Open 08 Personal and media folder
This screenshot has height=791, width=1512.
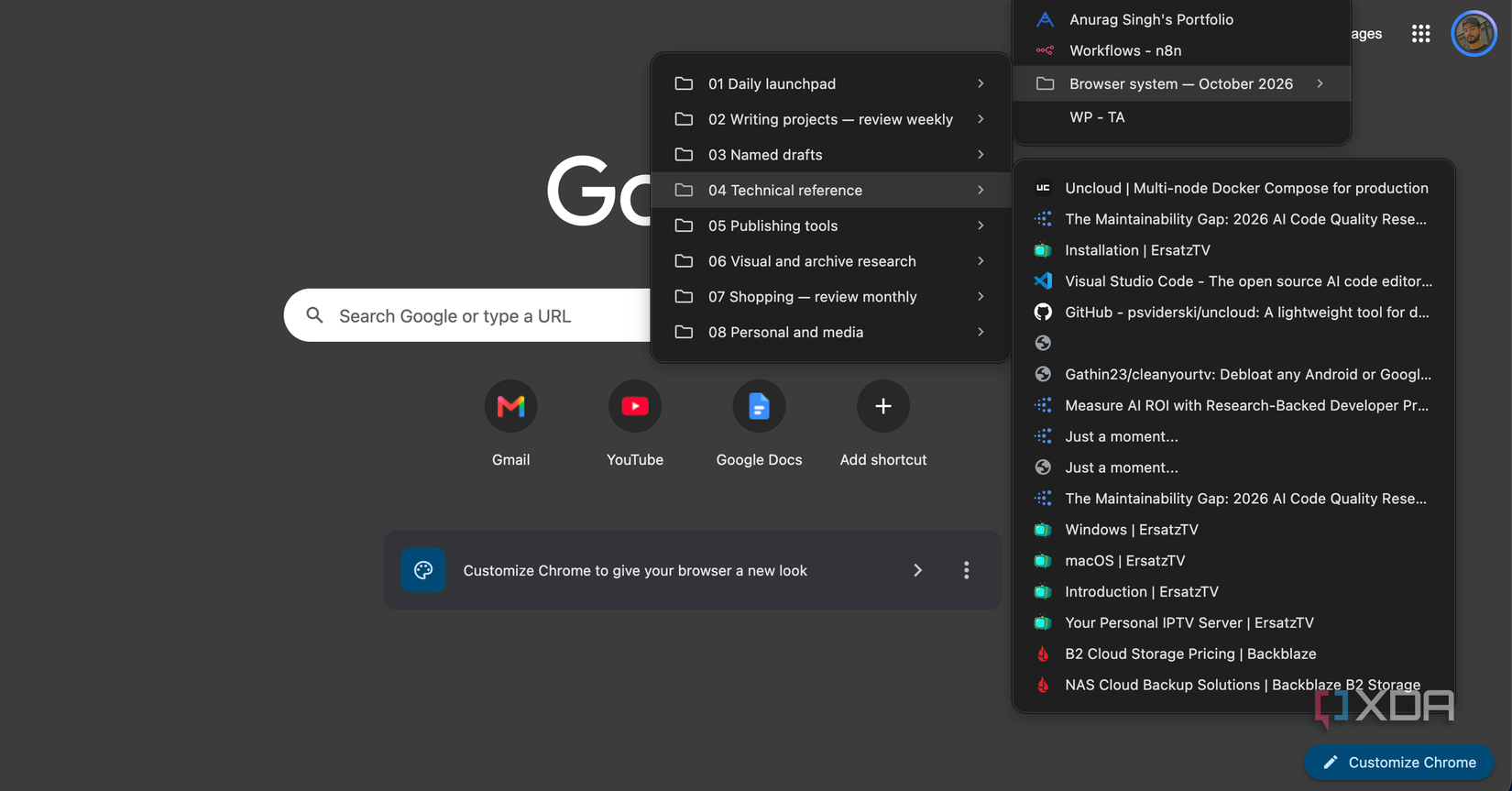(x=830, y=332)
